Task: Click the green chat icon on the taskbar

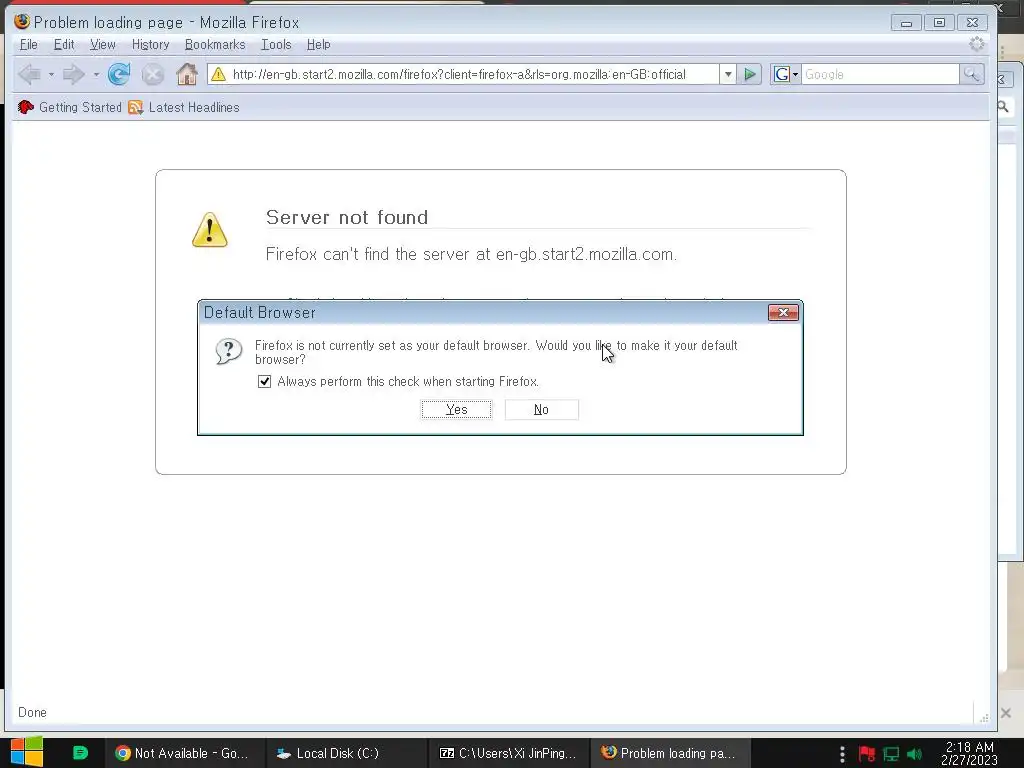Action: tap(80, 753)
